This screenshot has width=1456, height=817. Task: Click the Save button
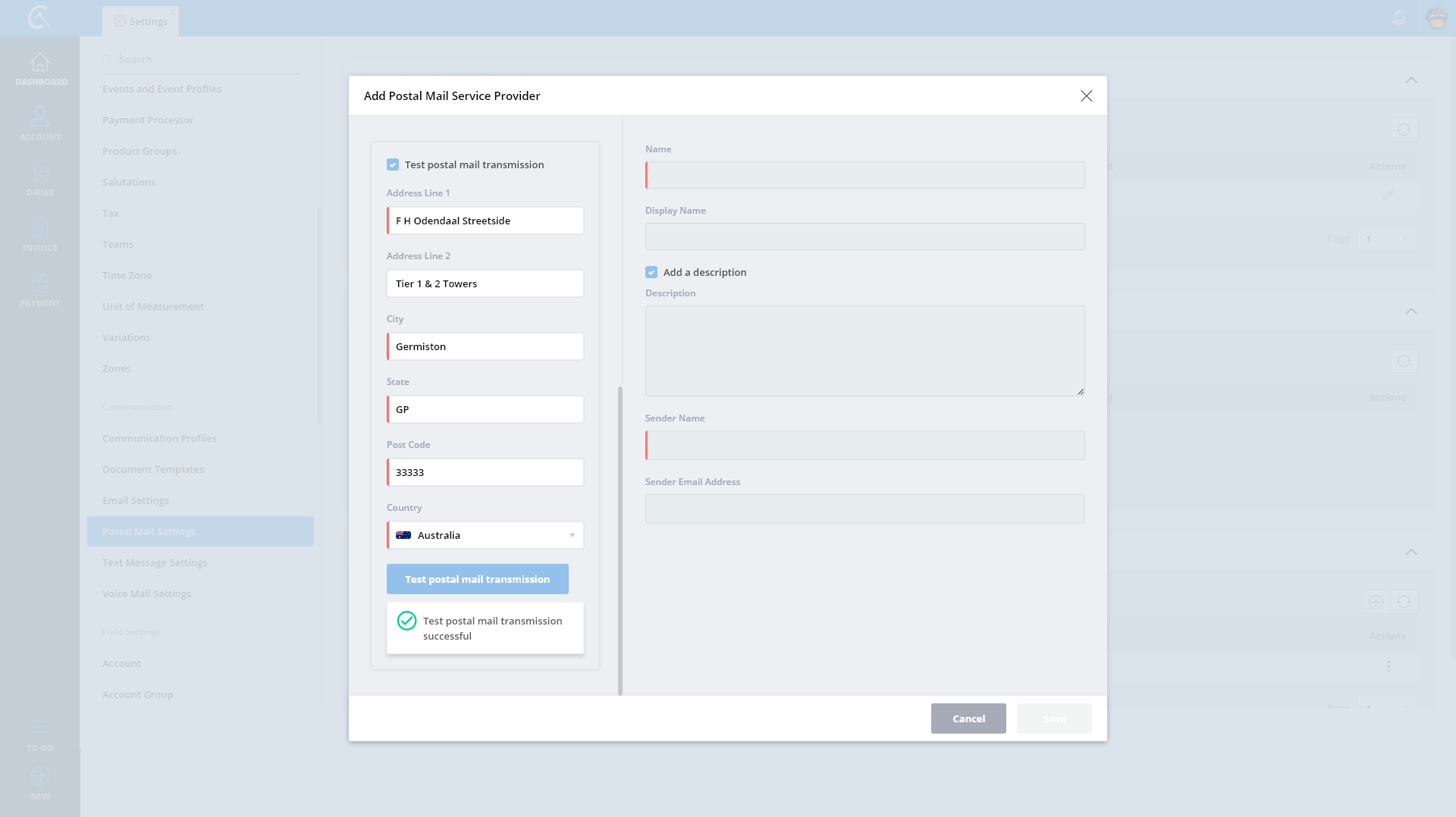[1054, 718]
